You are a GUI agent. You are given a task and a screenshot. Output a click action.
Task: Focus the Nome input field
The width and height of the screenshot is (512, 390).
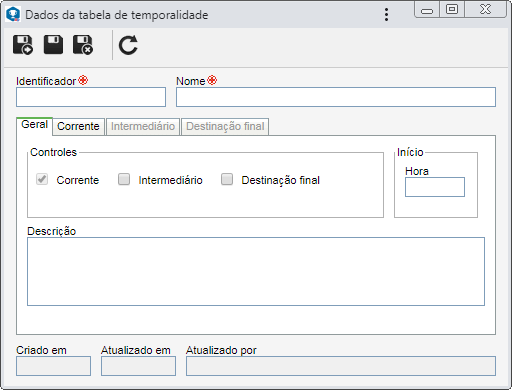click(336, 97)
